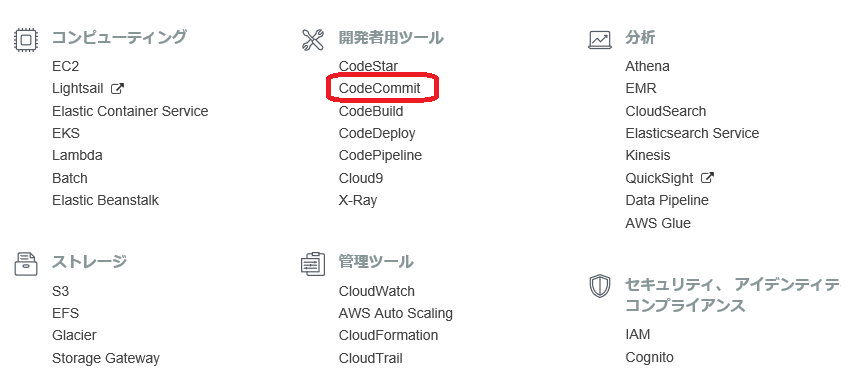Open the CodeCommit service
The width and height of the screenshot is (853, 381).
[x=380, y=88]
